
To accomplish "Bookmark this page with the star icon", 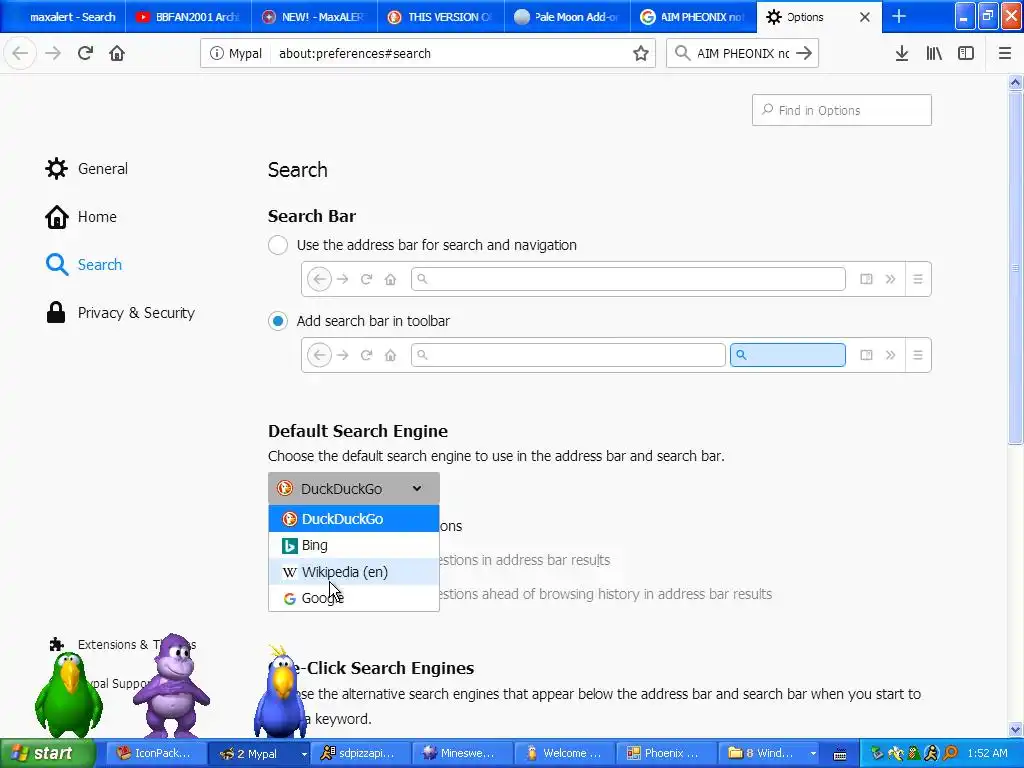I will (641, 54).
